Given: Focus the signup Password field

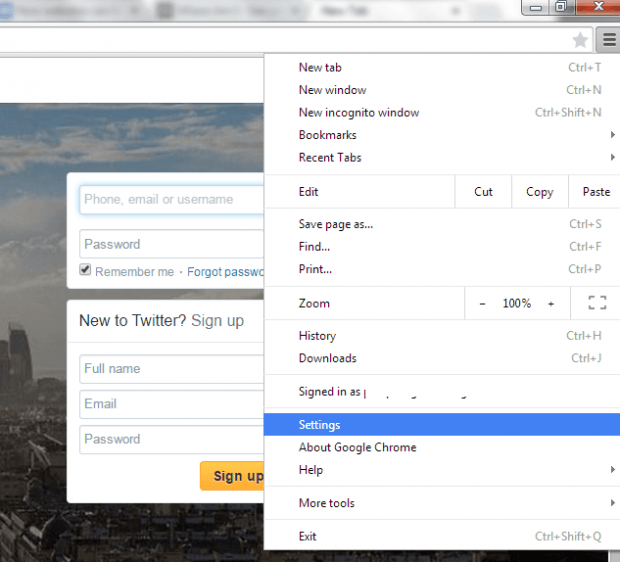Looking at the screenshot, I should tap(172, 439).
